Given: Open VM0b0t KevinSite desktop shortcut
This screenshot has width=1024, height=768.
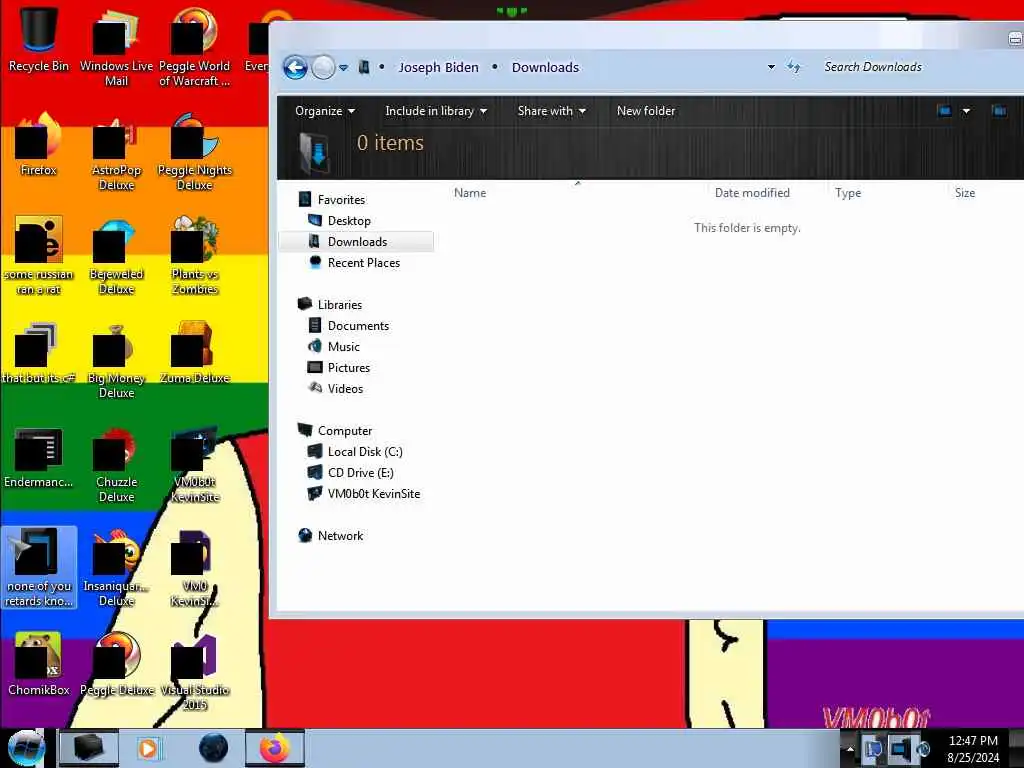Looking at the screenshot, I should [x=195, y=465].
